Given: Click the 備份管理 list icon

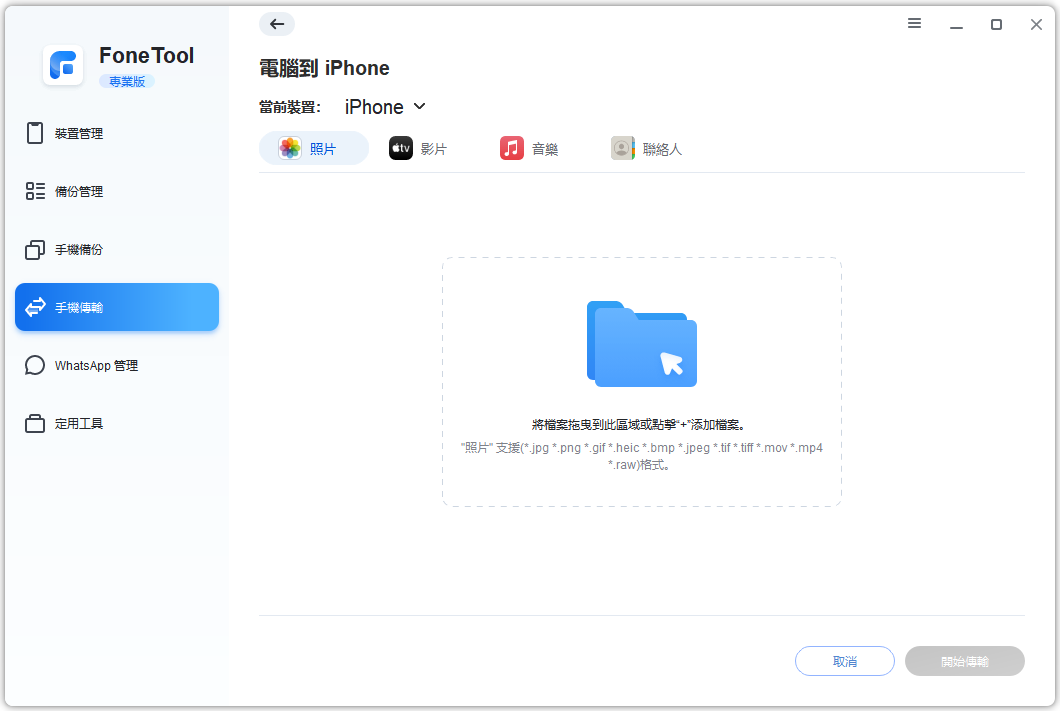Looking at the screenshot, I should (35, 191).
